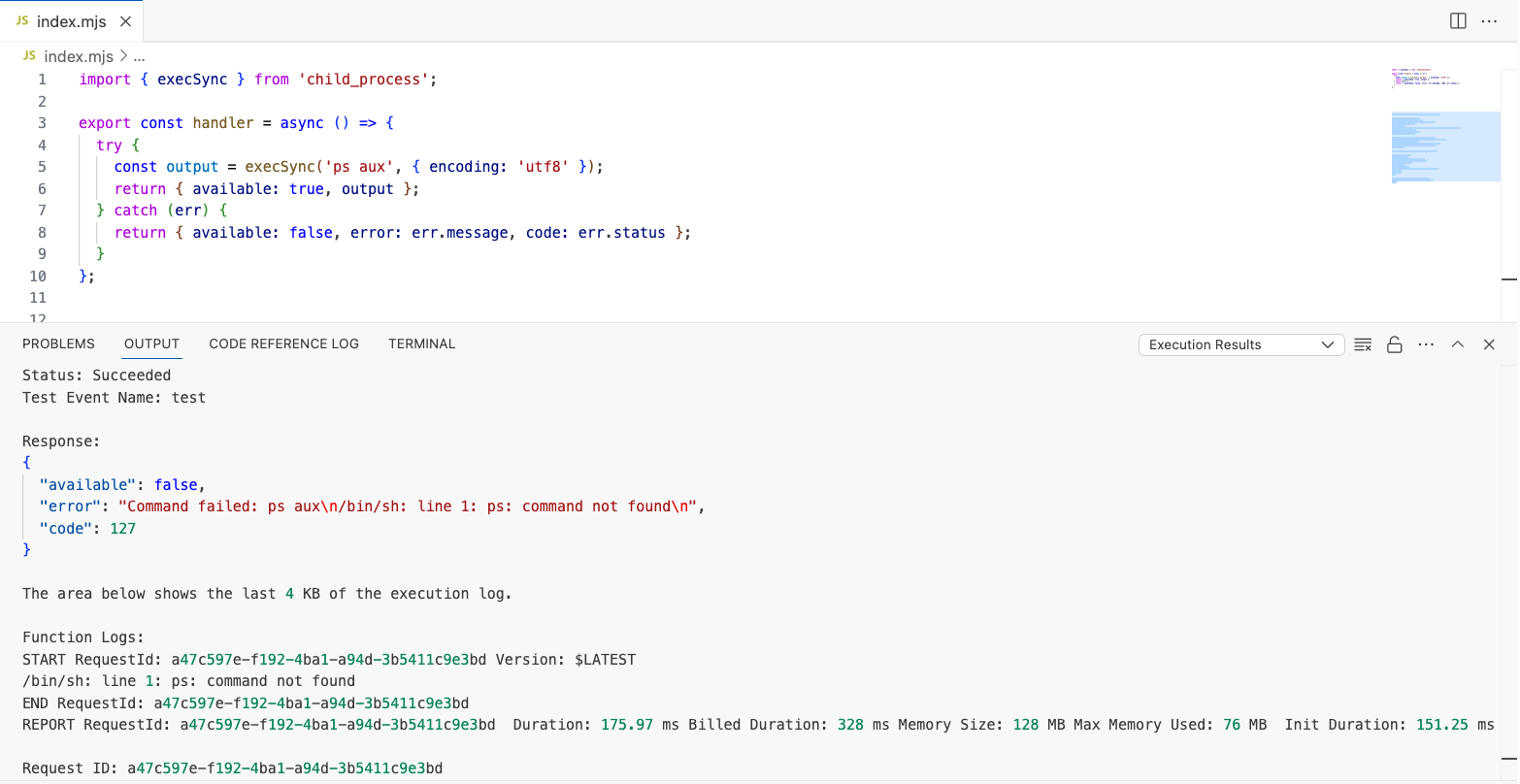Open the CODE REFERENCE LOG tab
The height and width of the screenshot is (784, 1520).
pos(283,343)
